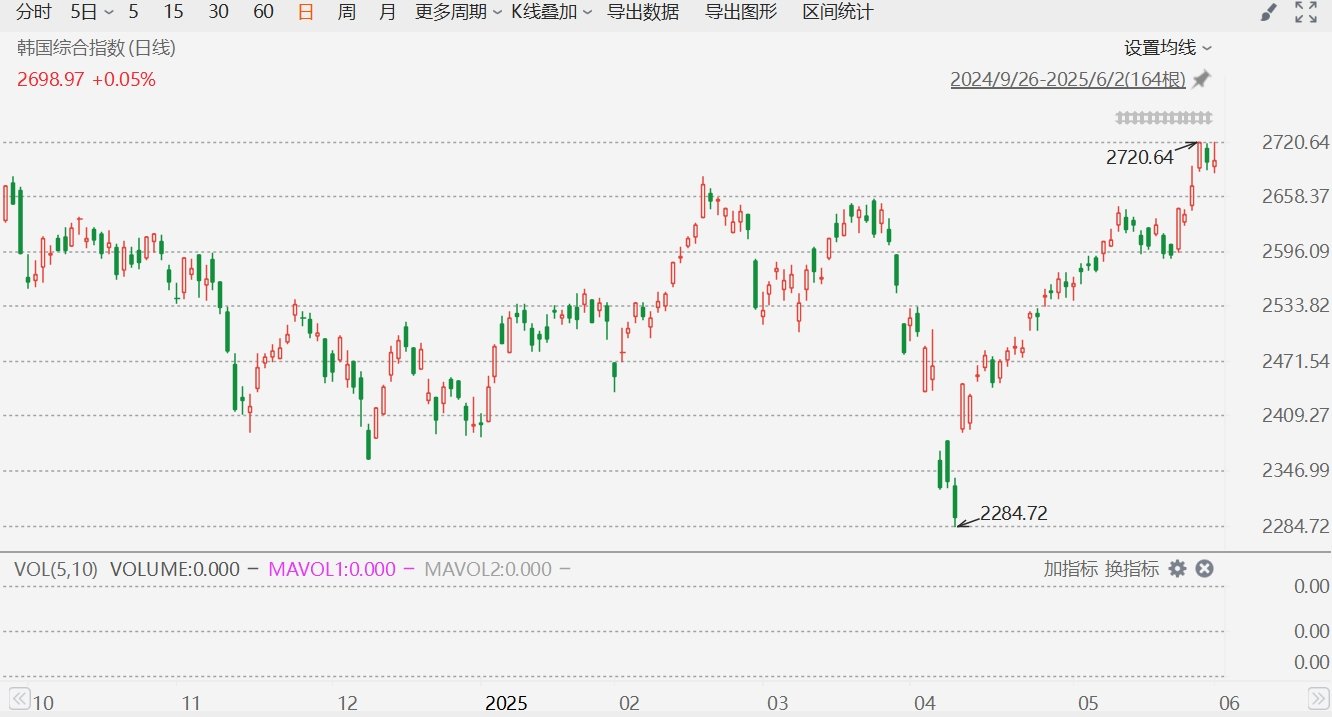The height and width of the screenshot is (717, 1332).
Task: Jump forward to the latest data
Action: tap(1318, 698)
